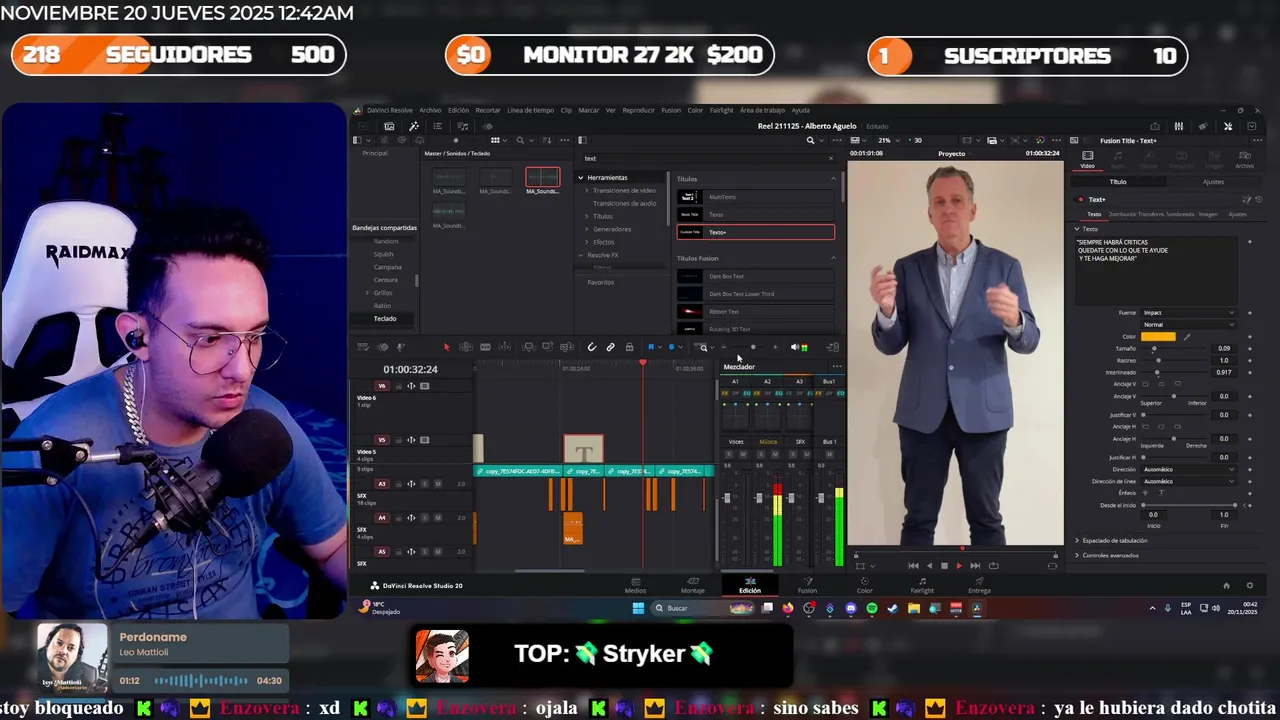The image size is (1280, 720).
Task: Toggle the Mixer panel icon at top right
Action: tap(1179, 126)
